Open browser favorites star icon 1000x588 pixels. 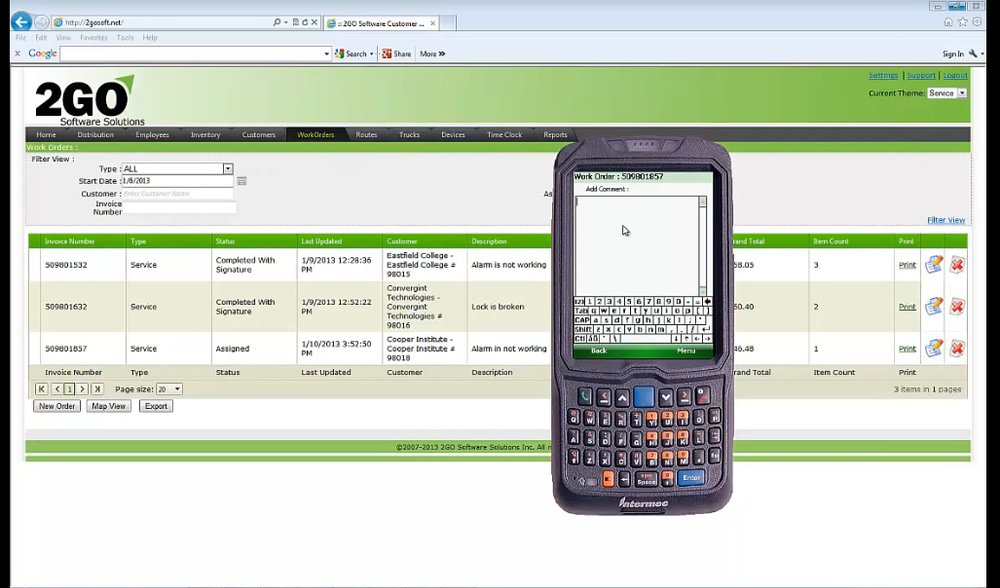tap(962, 22)
